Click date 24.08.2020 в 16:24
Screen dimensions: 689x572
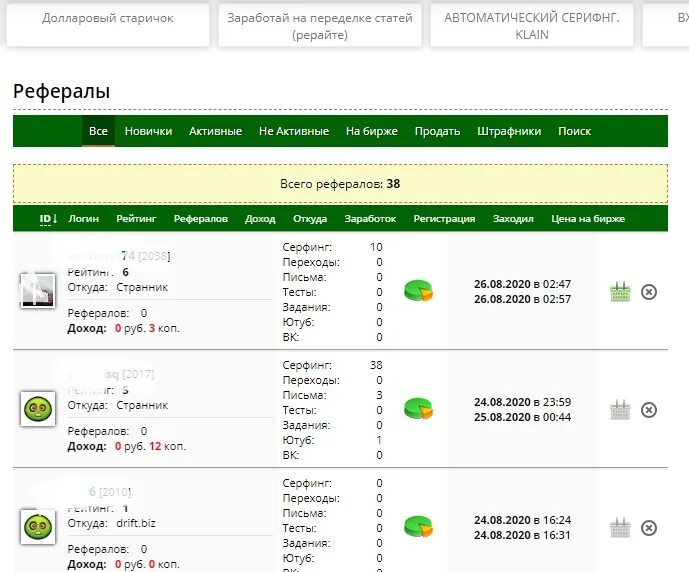pyautogui.click(x=522, y=520)
